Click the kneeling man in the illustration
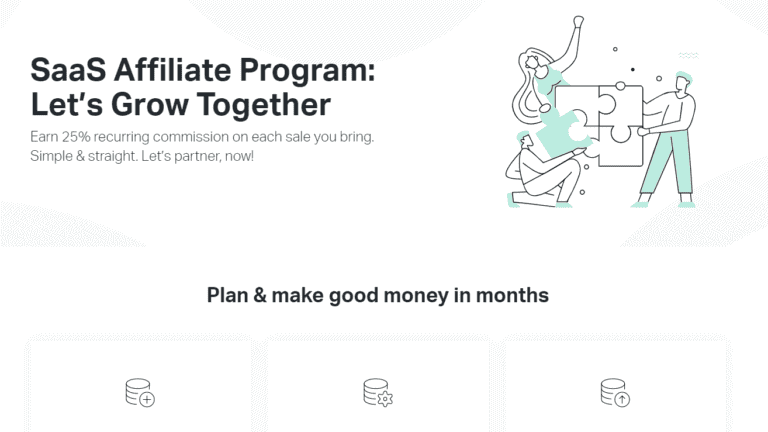 [544, 171]
